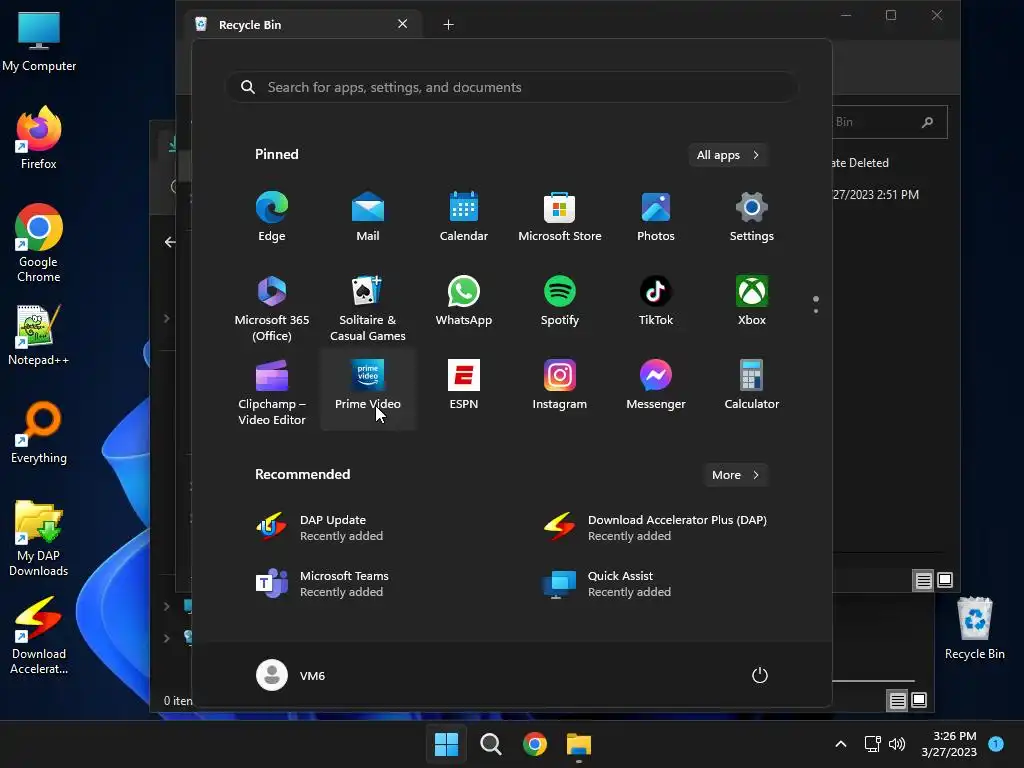Image resolution: width=1024 pixels, height=768 pixels.
Task: Launch Instagram
Action: pos(560,385)
